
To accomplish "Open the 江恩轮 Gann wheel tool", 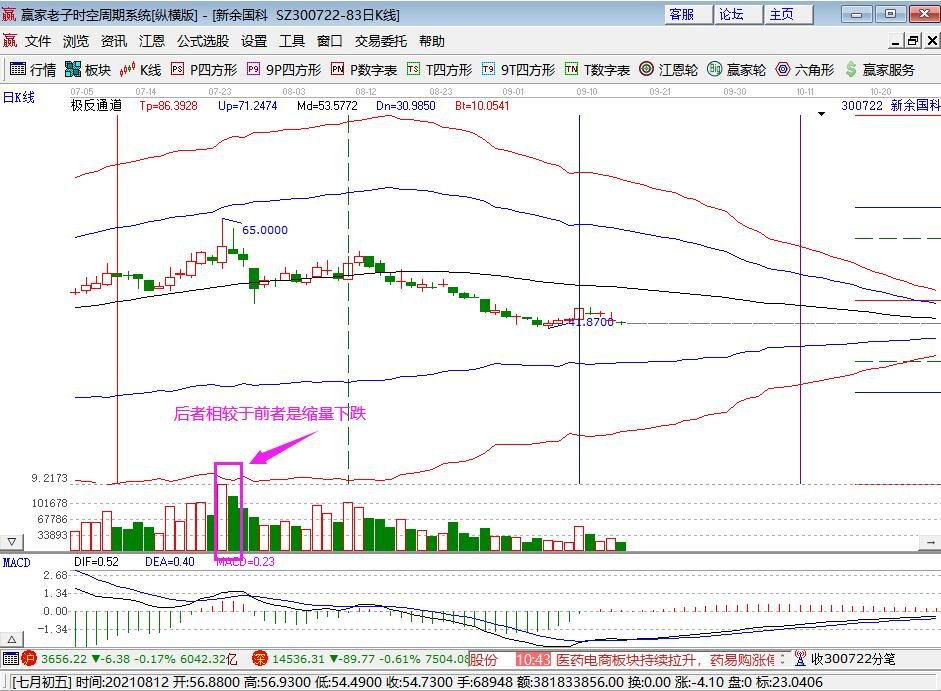I will pos(668,70).
